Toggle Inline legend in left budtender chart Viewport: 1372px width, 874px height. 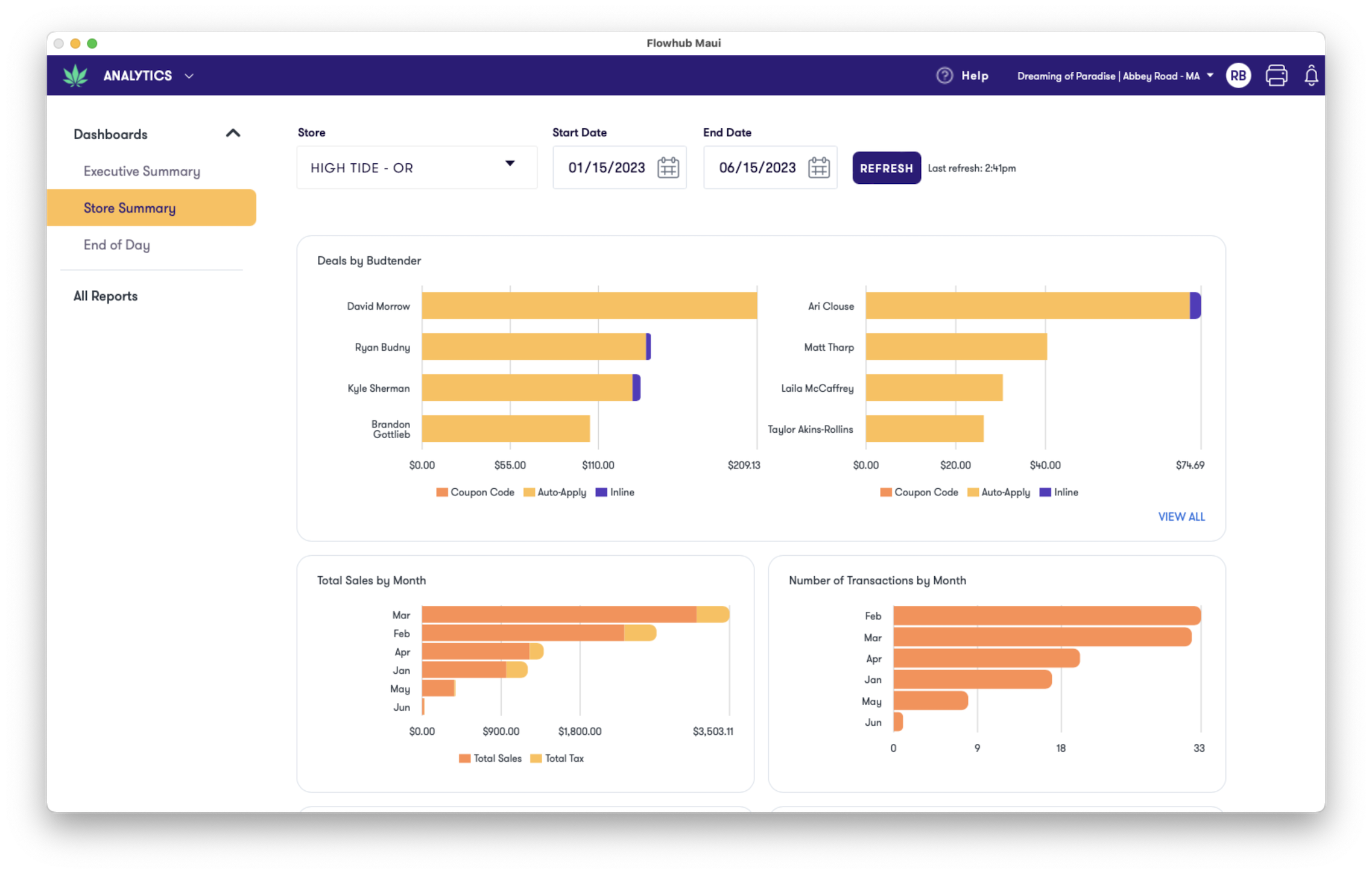(615, 492)
